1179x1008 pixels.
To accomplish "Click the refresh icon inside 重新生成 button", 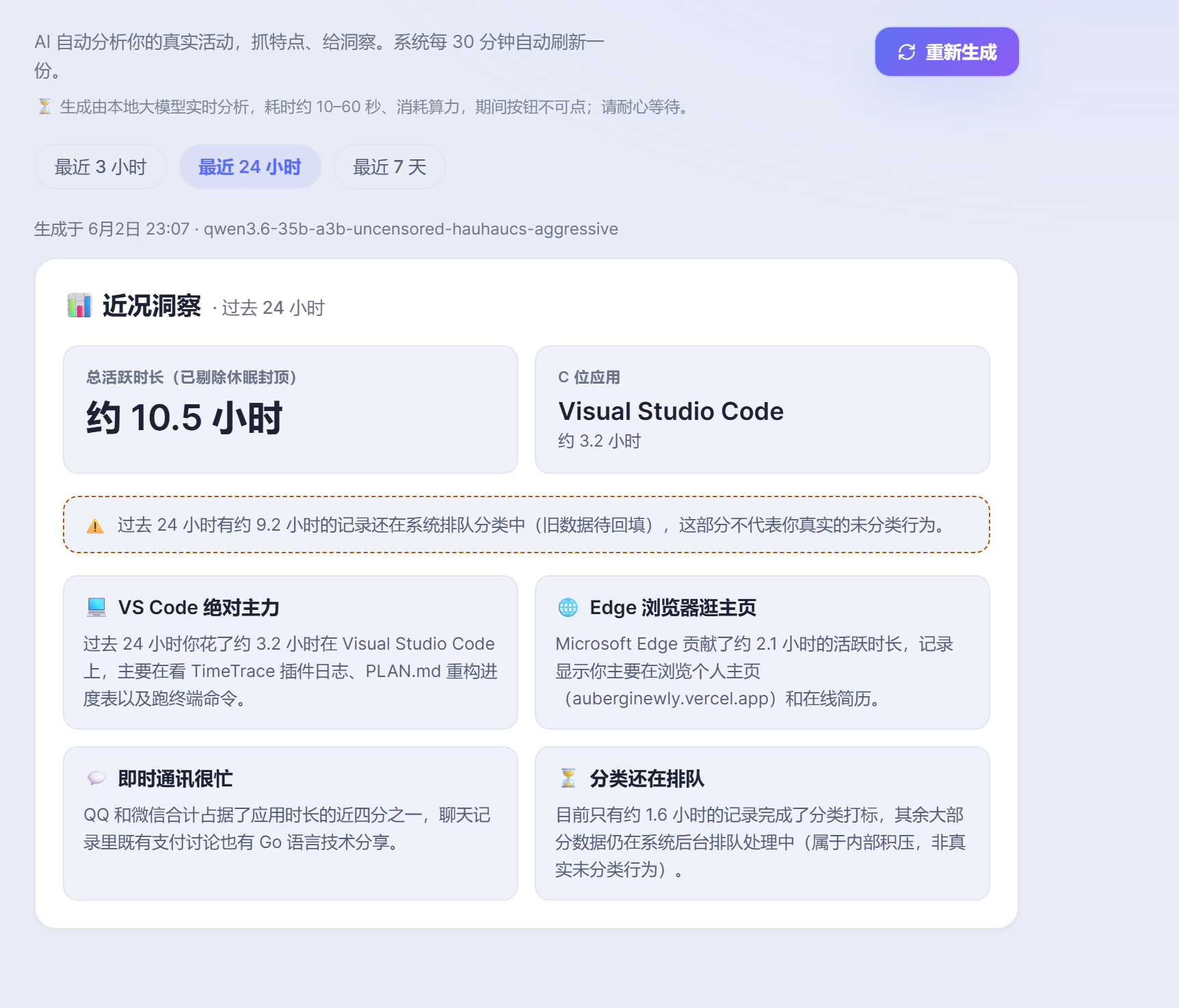I will point(907,53).
